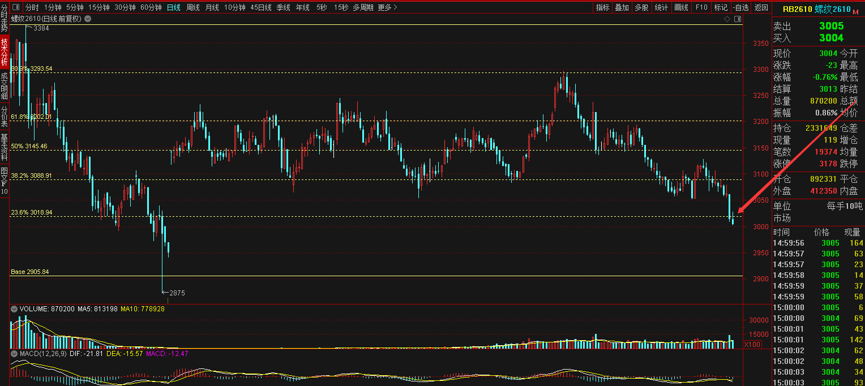865x386 pixels.
Task: Click the 多股 multi-stock button
Action: point(641,8)
